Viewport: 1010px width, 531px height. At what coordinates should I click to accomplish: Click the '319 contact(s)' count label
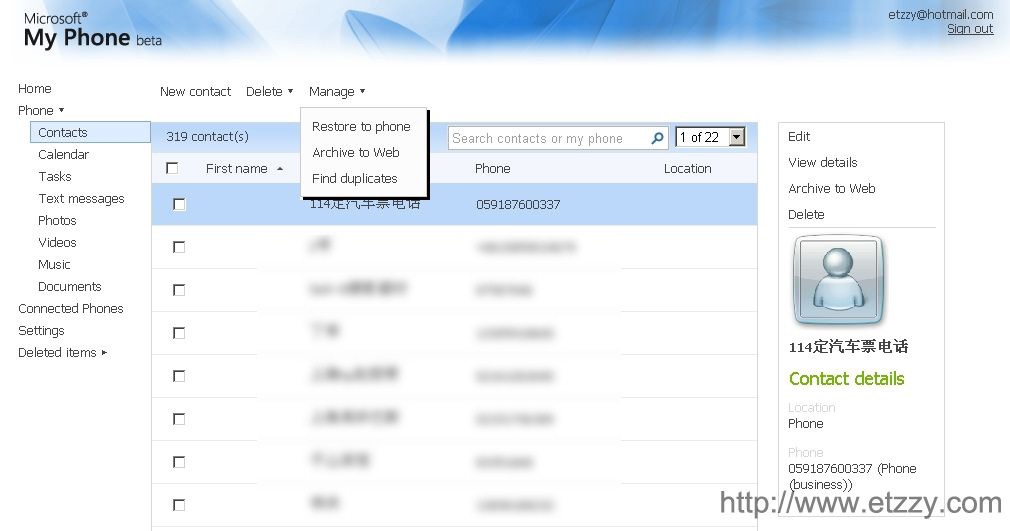click(207, 137)
